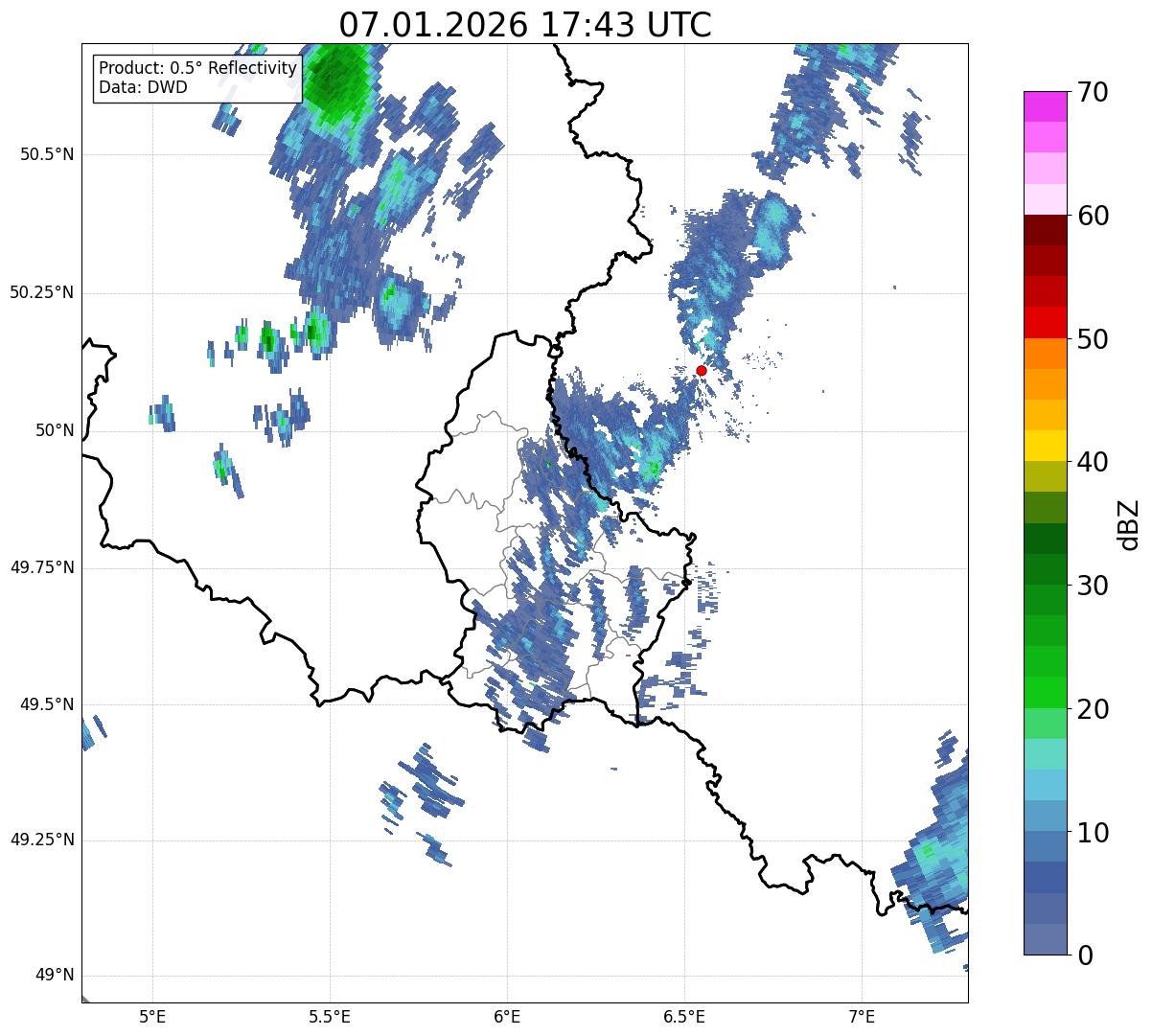Click the latitude label 49.75°N
Image resolution: width=1152 pixels, height=1036 pixels.
point(41,567)
